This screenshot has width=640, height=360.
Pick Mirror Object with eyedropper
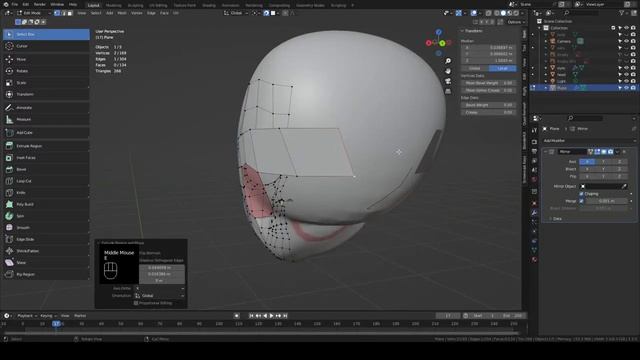pos(624,187)
